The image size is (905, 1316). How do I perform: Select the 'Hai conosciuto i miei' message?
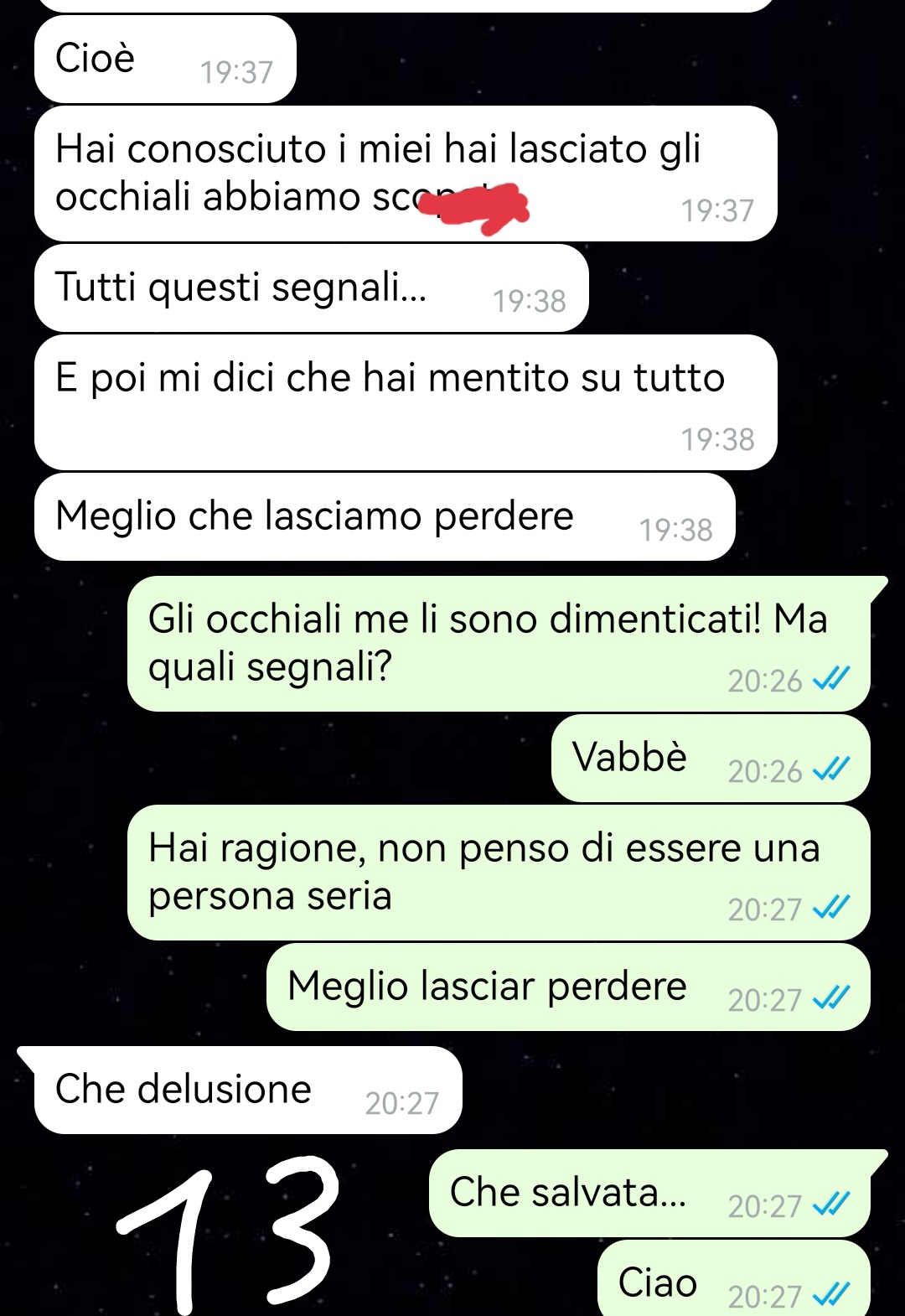point(406,174)
